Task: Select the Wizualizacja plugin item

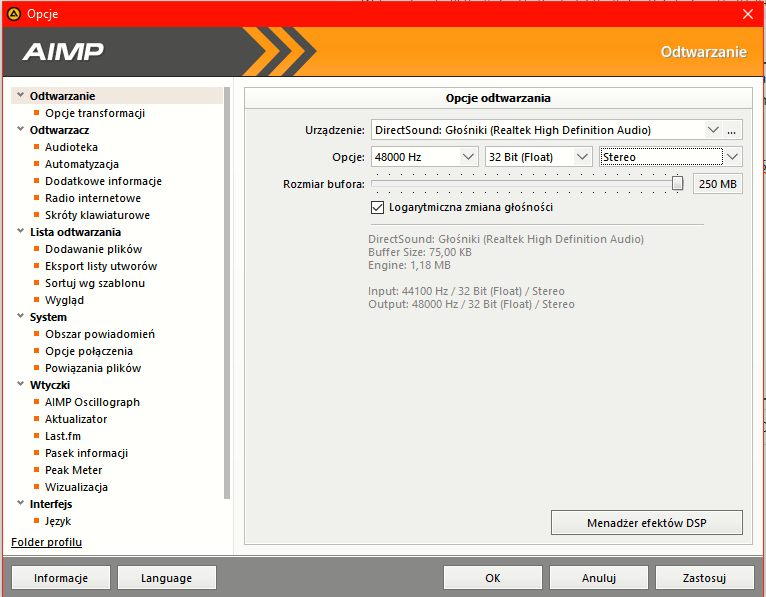Action: pyautogui.click(x=76, y=488)
